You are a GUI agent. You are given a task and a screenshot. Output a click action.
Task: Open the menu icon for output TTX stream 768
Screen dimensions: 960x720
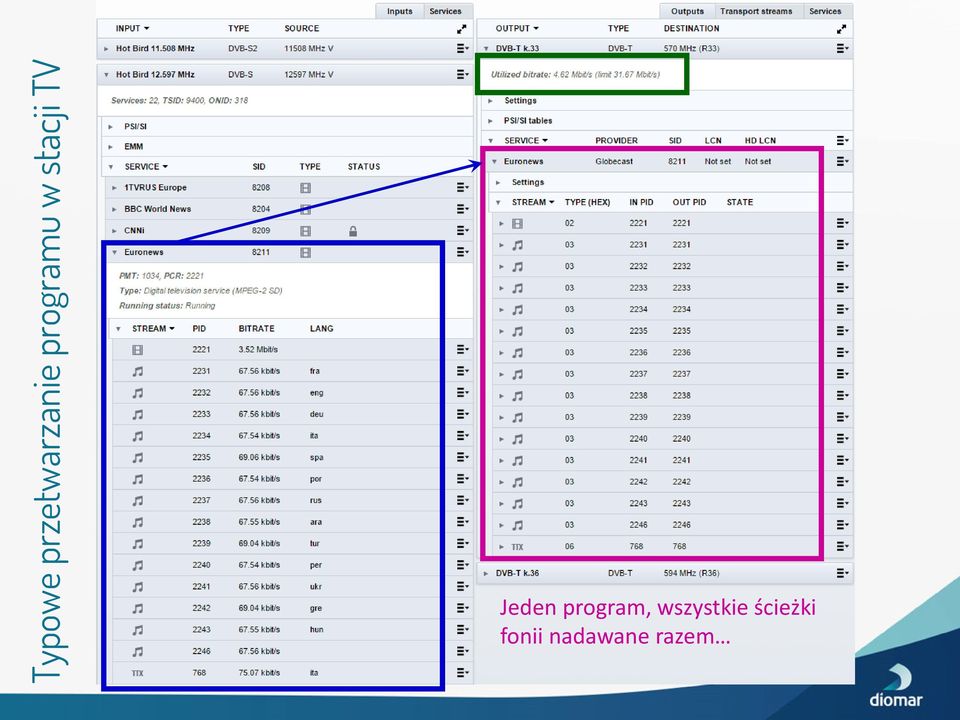(843, 546)
